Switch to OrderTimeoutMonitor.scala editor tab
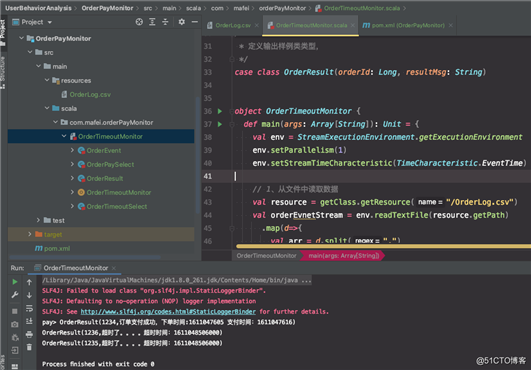 [311, 25]
